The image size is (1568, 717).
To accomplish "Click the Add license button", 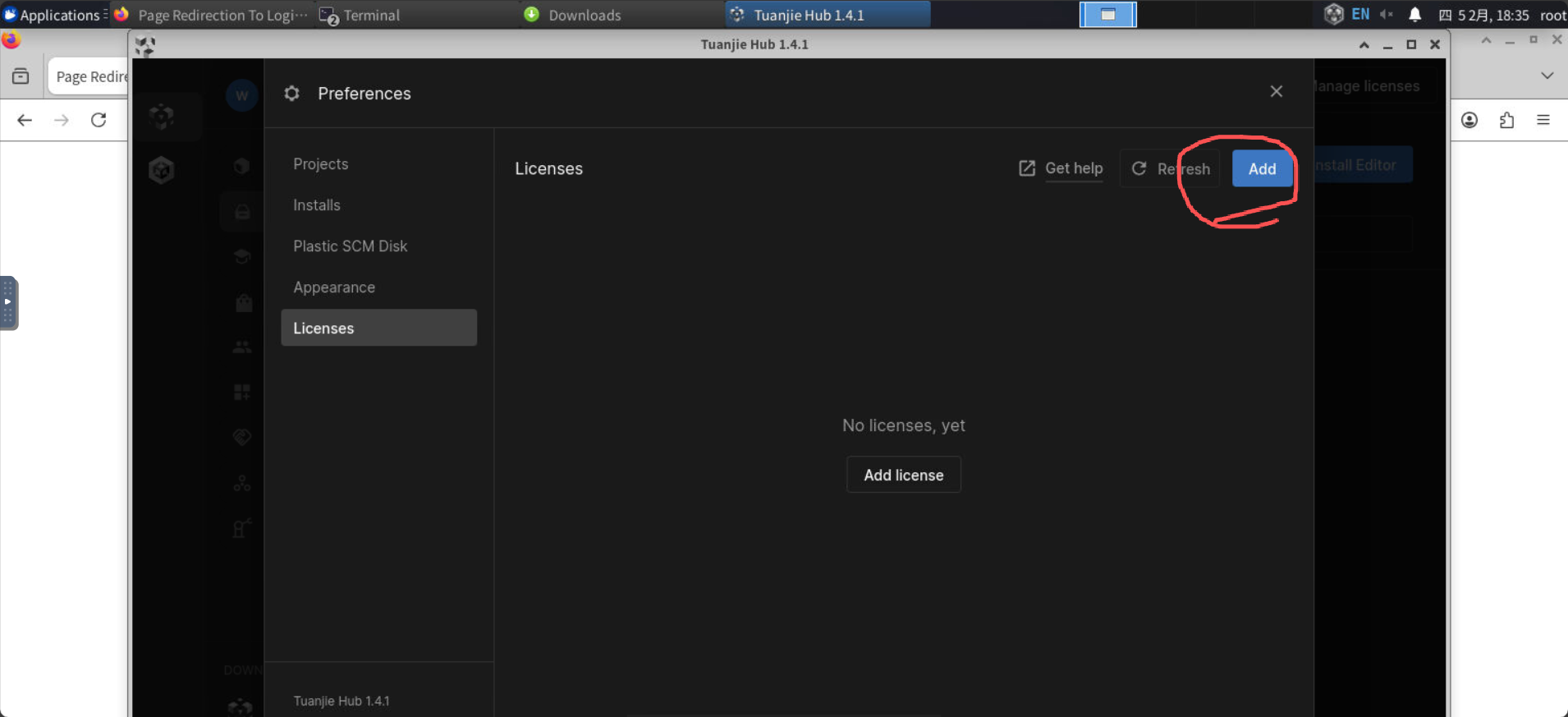I will (903, 475).
